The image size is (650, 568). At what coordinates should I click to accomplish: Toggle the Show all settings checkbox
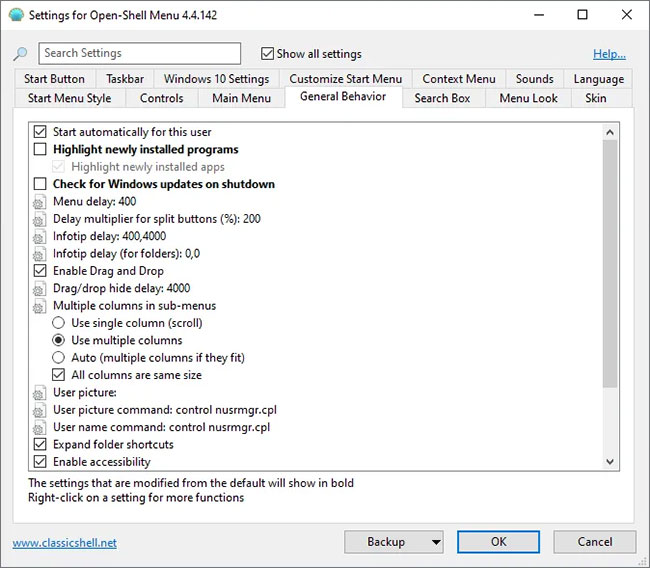point(267,54)
